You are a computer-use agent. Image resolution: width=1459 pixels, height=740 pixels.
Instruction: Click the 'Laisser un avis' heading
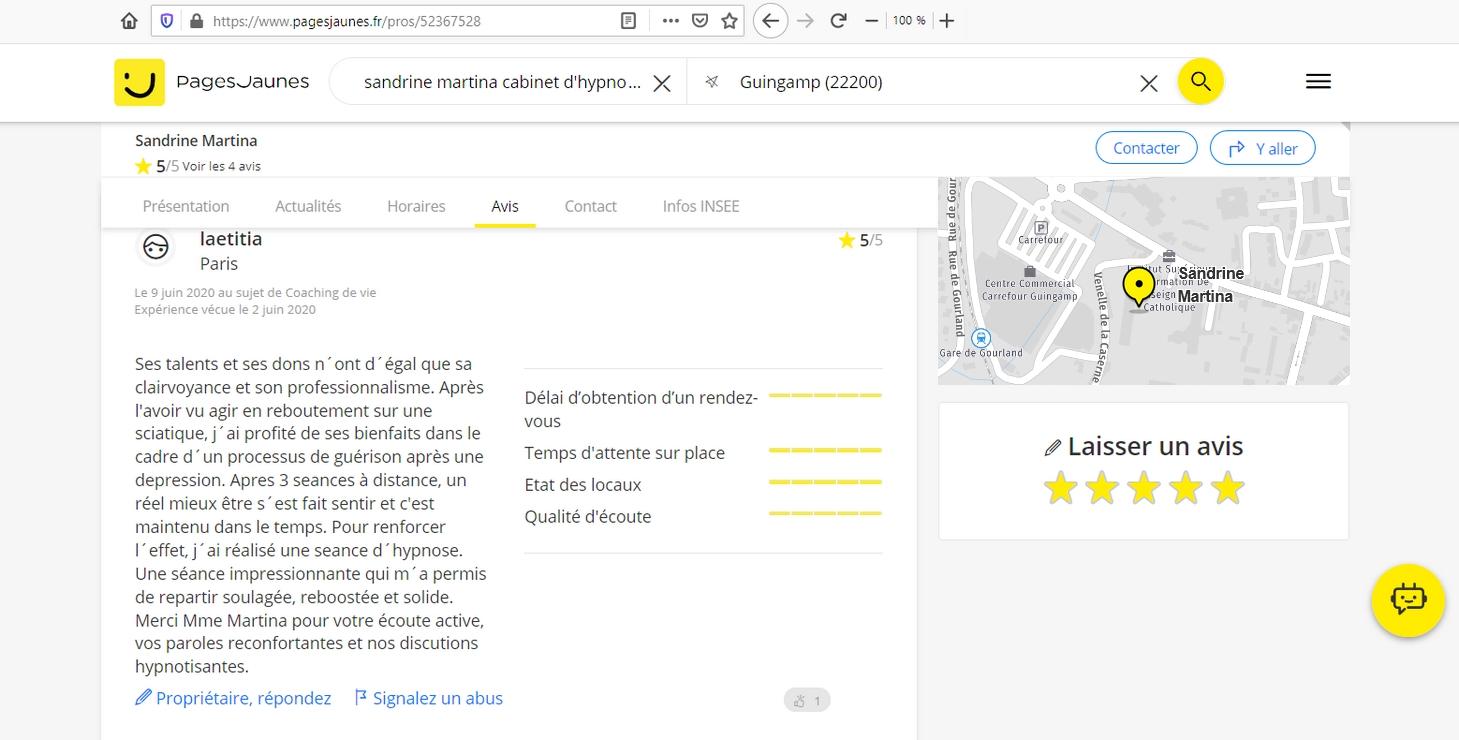point(1144,447)
